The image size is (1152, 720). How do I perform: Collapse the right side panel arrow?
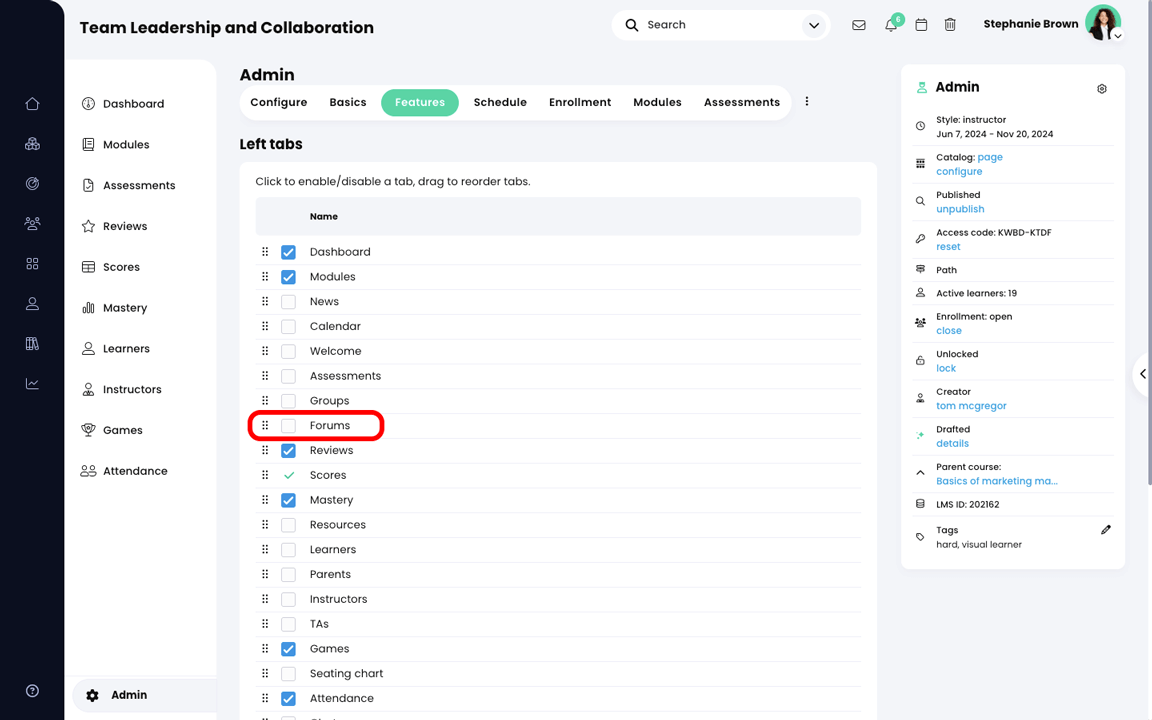[x=1142, y=374]
